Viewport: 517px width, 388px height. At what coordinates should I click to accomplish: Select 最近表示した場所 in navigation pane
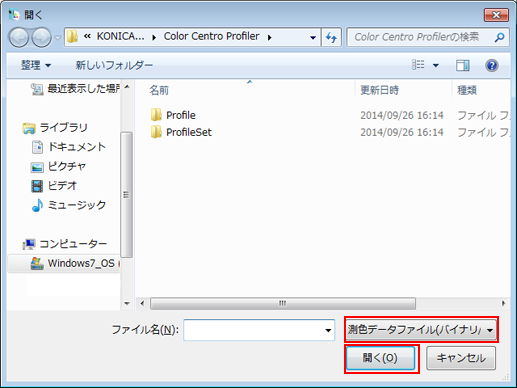coord(76,89)
